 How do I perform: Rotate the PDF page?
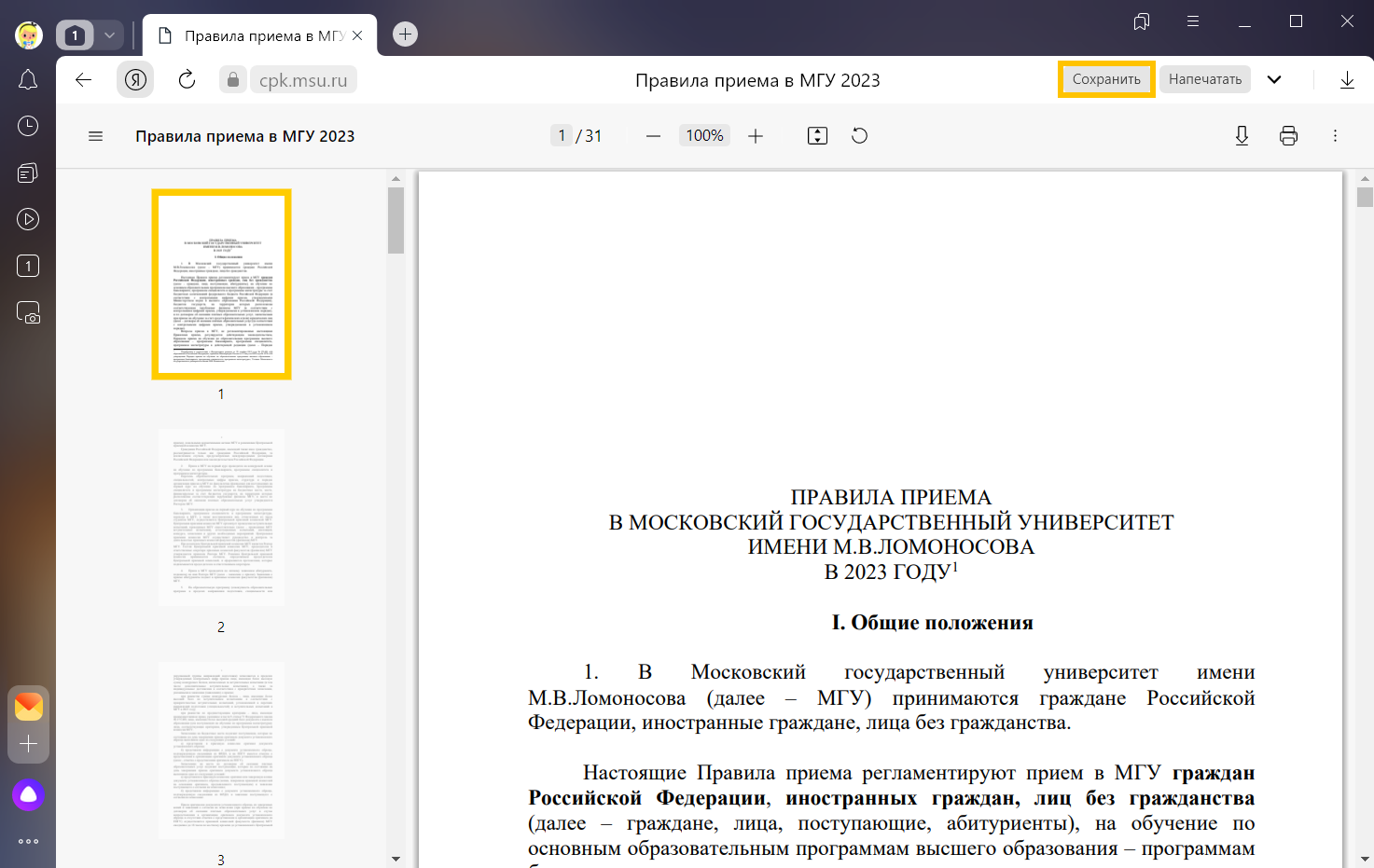pos(860,136)
